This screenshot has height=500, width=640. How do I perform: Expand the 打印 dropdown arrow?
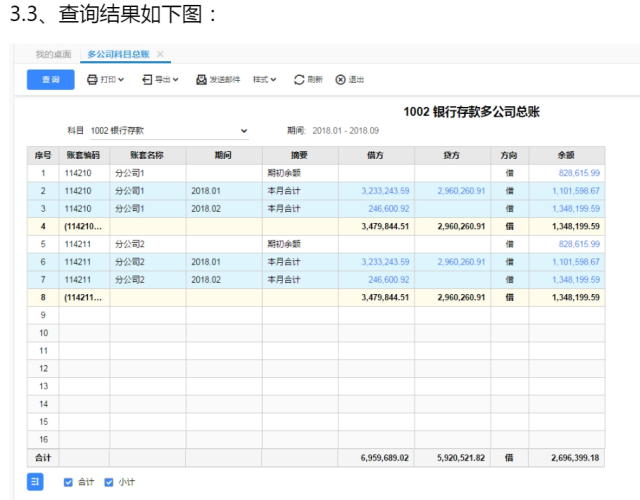pos(121,80)
